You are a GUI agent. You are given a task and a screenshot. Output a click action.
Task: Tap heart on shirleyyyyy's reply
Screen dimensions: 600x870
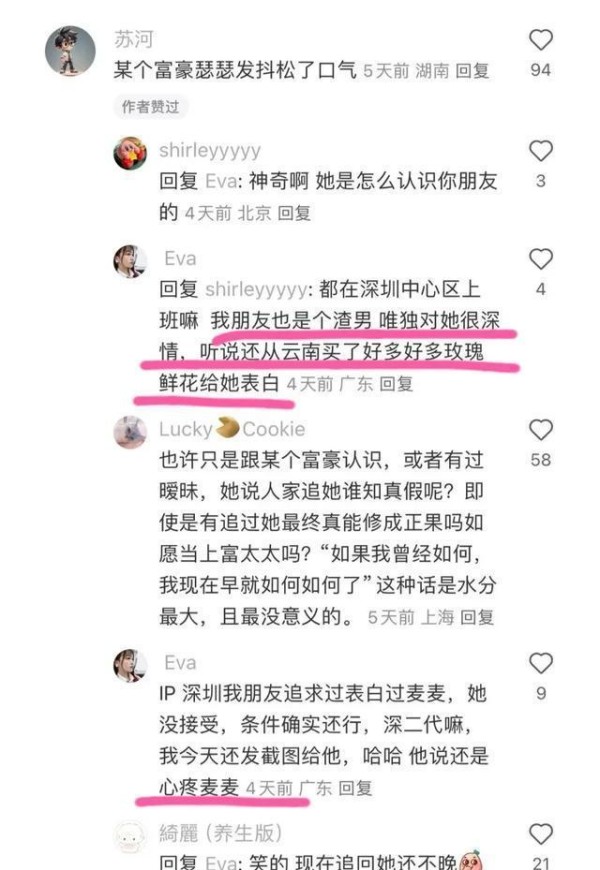[541, 151]
